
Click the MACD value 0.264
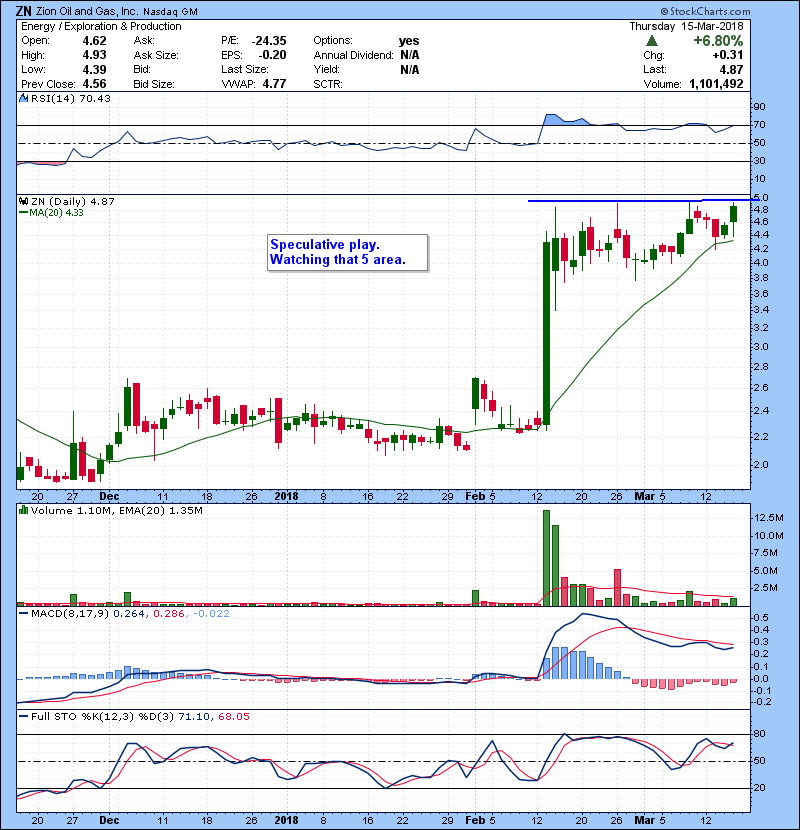tap(128, 614)
